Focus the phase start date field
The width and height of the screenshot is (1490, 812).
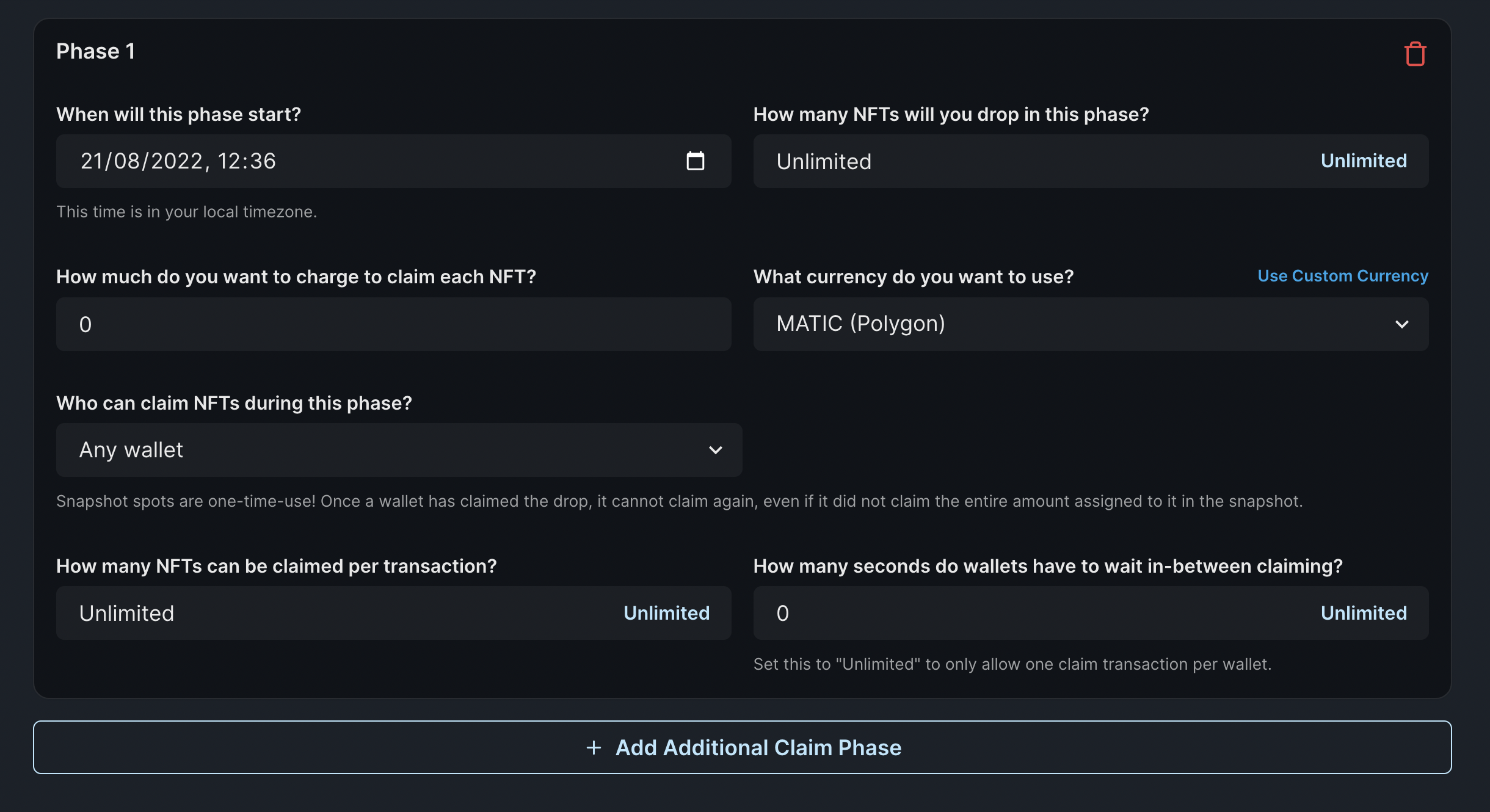pyautogui.click(x=394, y=161)
